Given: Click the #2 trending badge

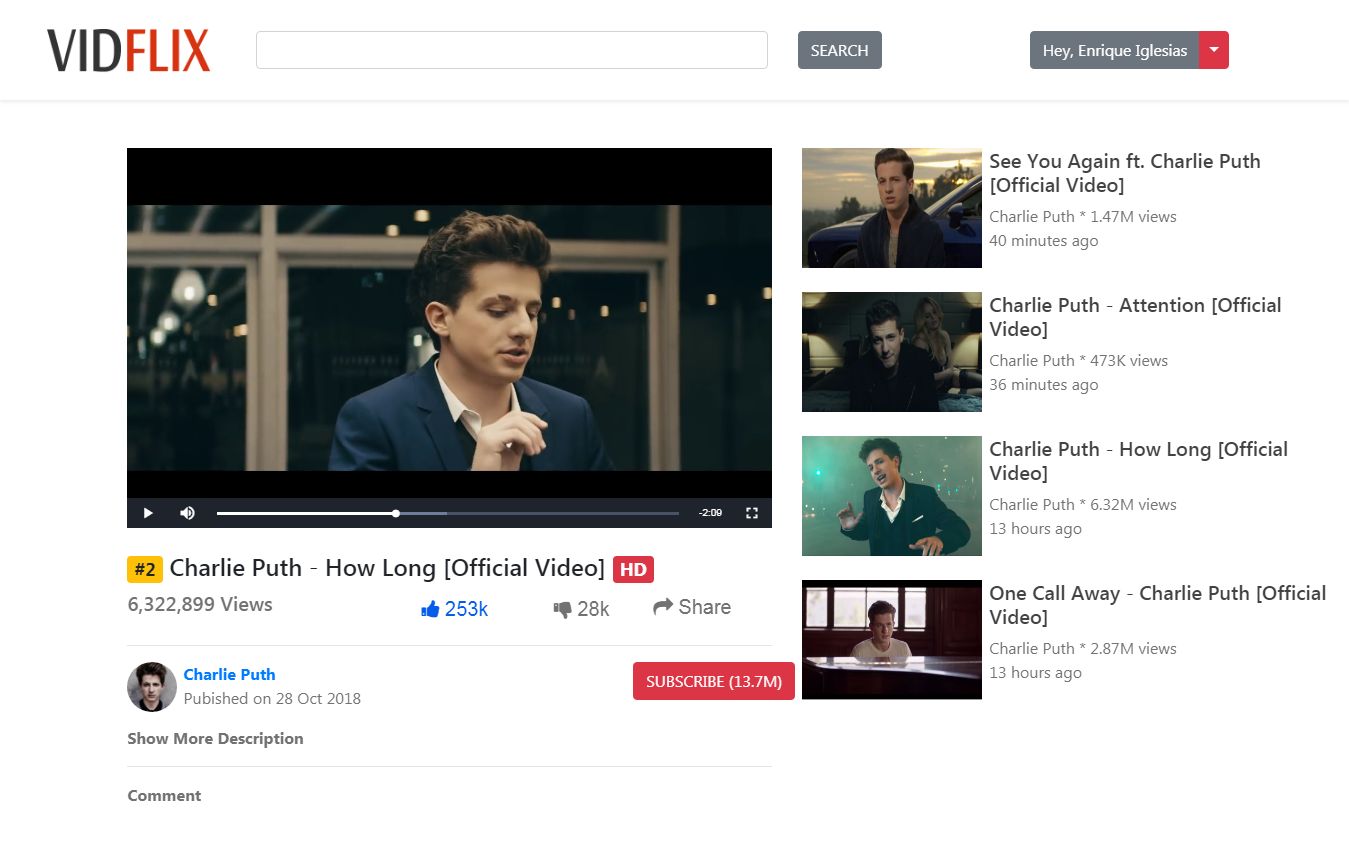Looking at the screenshot, I should pyautogui.click(x=145, y=569).
